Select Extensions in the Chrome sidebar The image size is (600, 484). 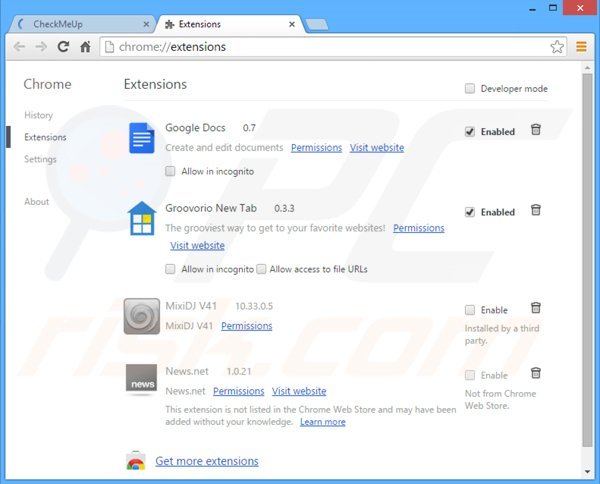[x=45, y=137]
